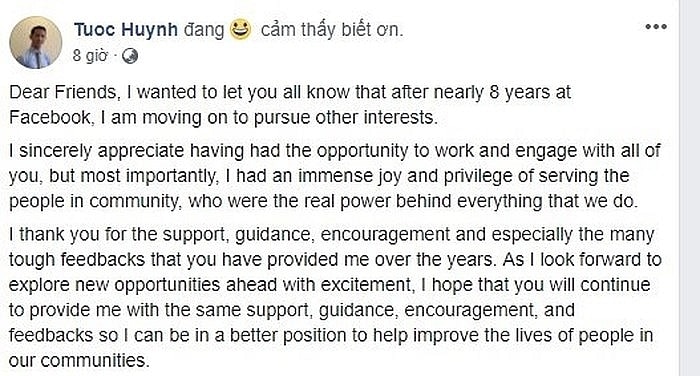Click the "8 giờ" post timestamp
The height and width of the screenshot is (376, 700).
(90, 56)
